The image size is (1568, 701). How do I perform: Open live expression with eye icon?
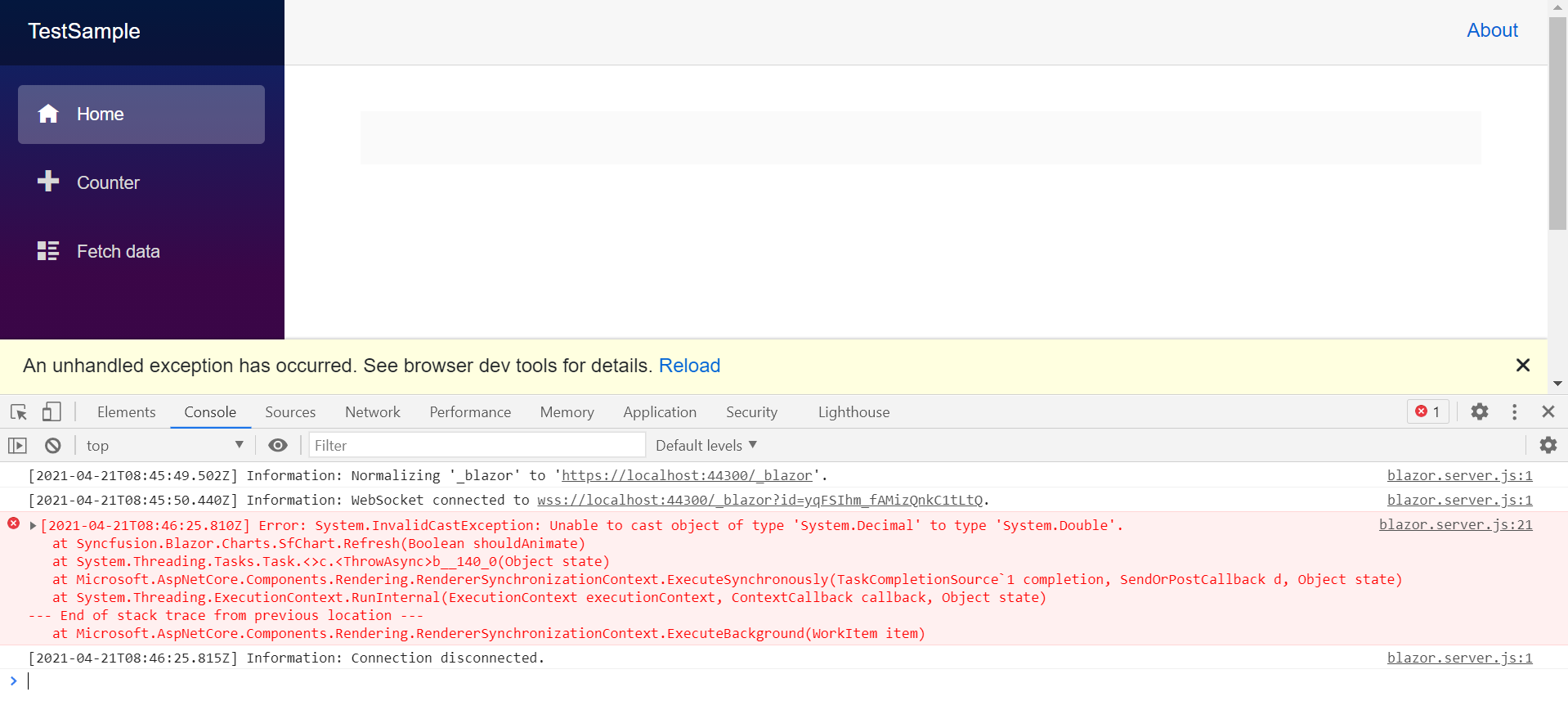[278, 446]
